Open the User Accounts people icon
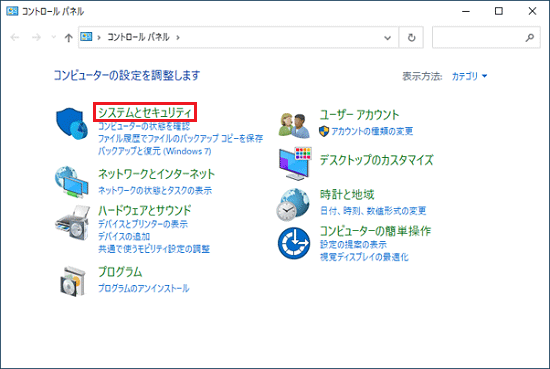Image resolution: width=550 pixels, height=369 pixels. click(x=294, y=125)
